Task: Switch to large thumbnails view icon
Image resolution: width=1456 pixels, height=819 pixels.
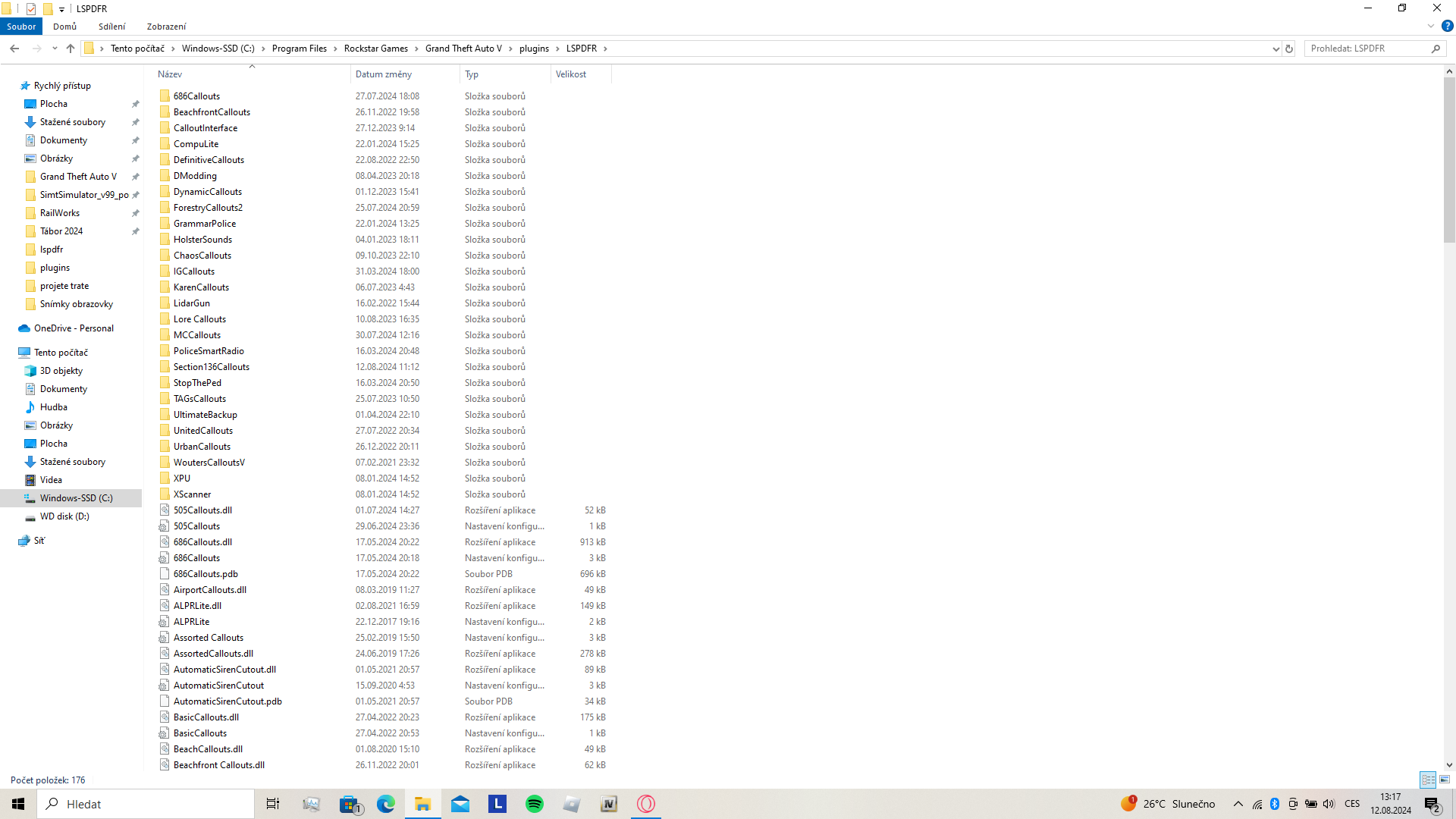Action: point(1445,780)
